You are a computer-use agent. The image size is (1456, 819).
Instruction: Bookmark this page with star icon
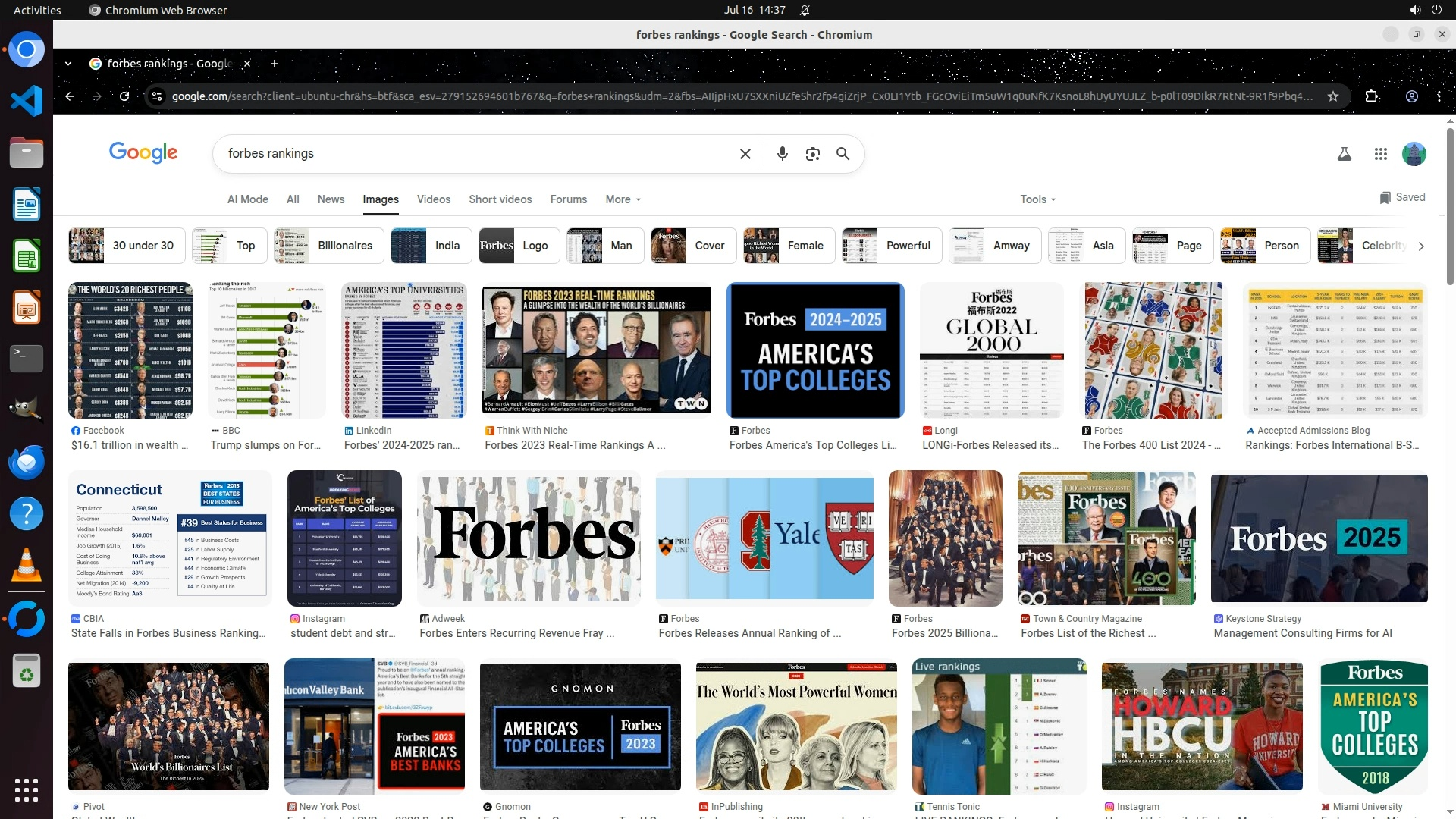pyautogui.click(x=1332, y=96)
